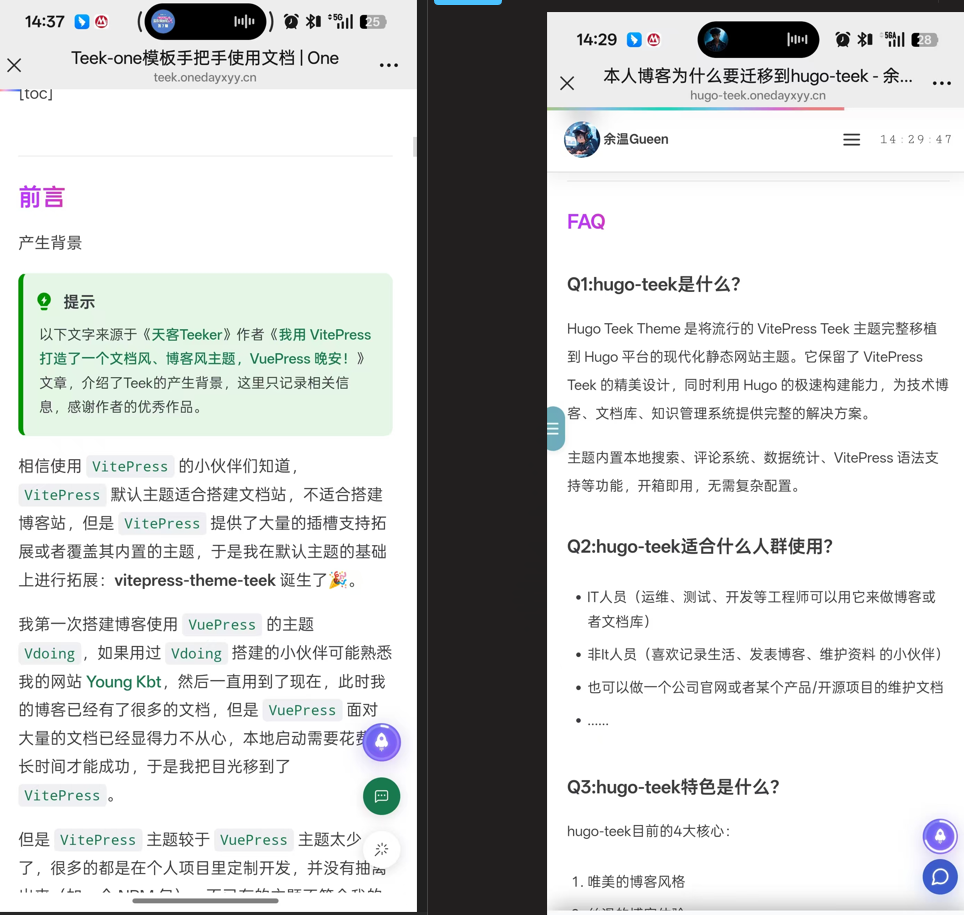This screenshot has width=964, height=915.
Task: Close the hugo-teek blog page
Action: click(567, 84)
